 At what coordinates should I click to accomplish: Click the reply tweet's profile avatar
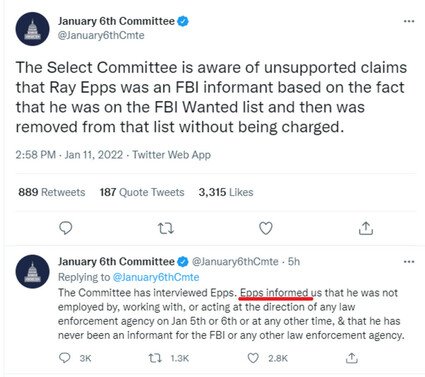32,271
